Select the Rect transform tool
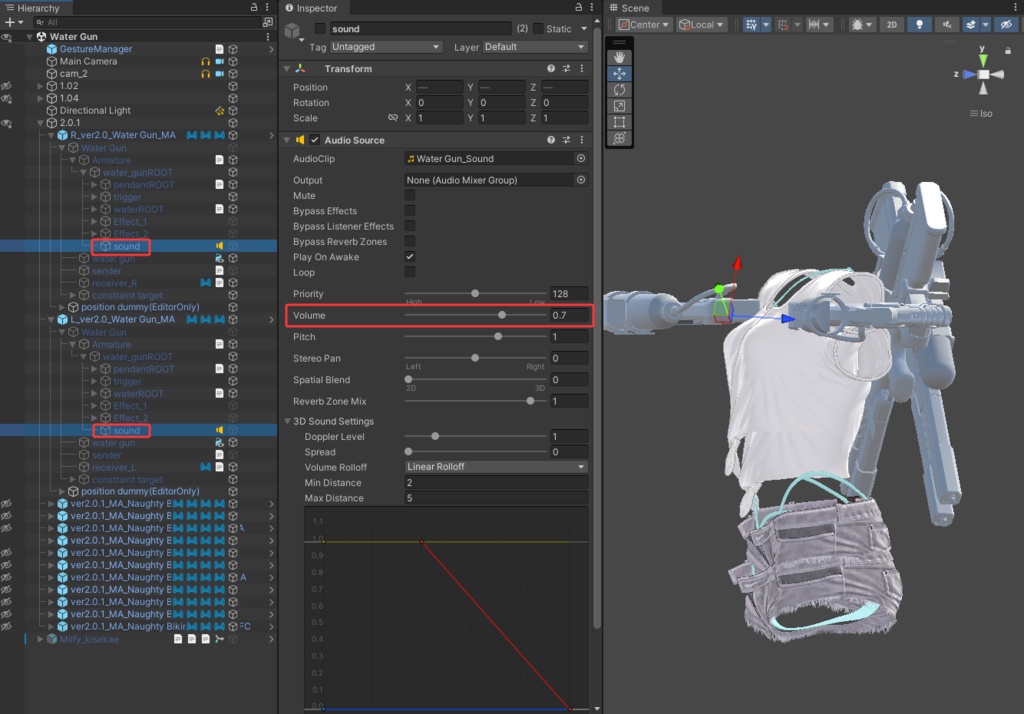This screenshot has width=1024, height=714. tap(619, 122)
